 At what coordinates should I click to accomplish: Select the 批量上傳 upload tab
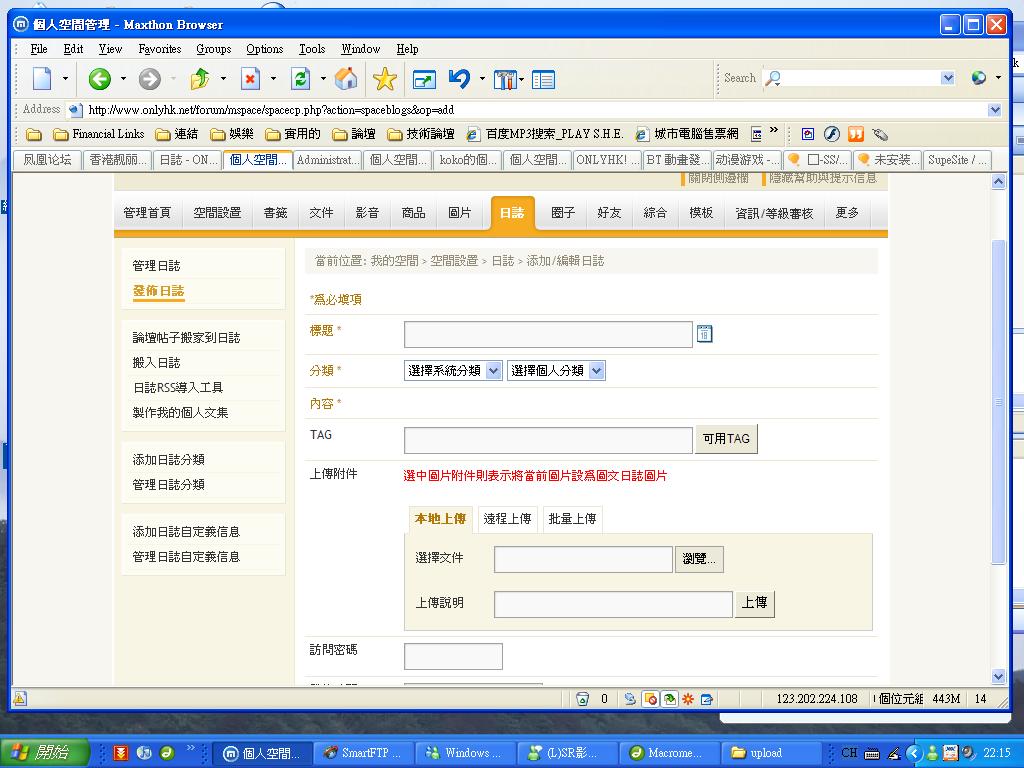(x=573, y=519)
